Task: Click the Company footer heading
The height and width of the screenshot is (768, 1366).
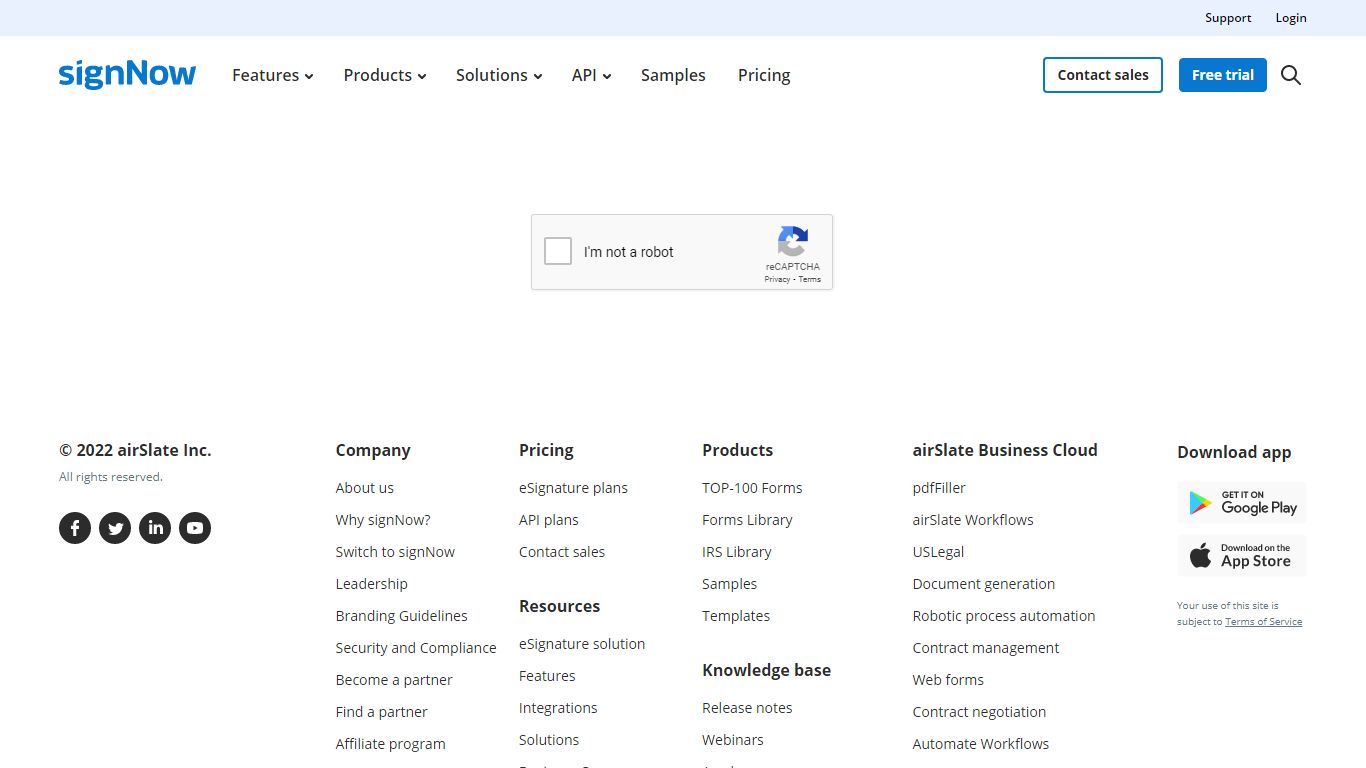Action: 373,450
